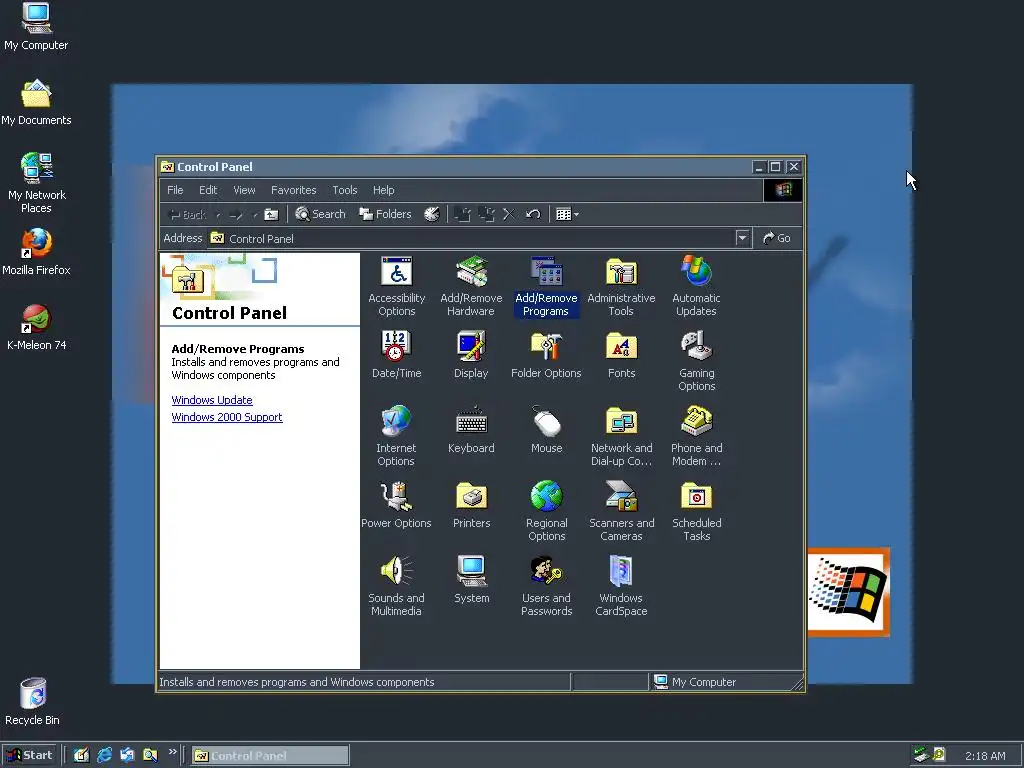Open Users and Passwords applet
The image size is (1024, 768).
(x=547, y=586)
